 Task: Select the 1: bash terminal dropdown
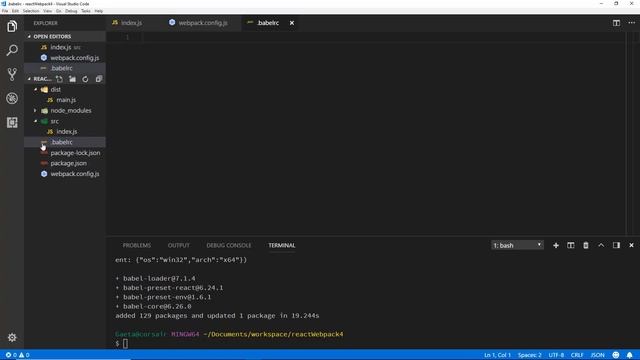pos(517,245)
